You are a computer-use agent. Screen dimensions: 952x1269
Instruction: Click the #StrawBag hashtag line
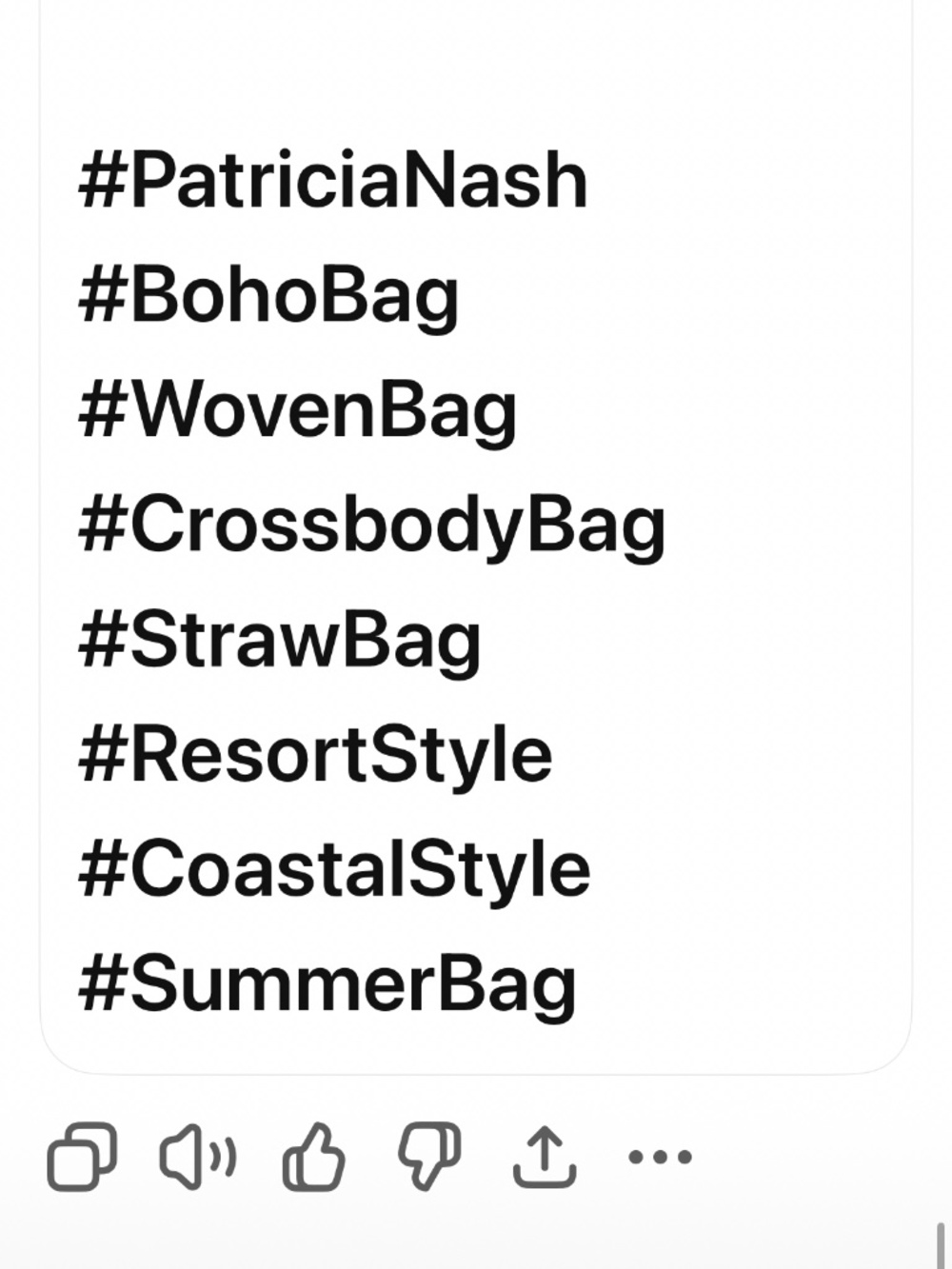pos(279,642)
